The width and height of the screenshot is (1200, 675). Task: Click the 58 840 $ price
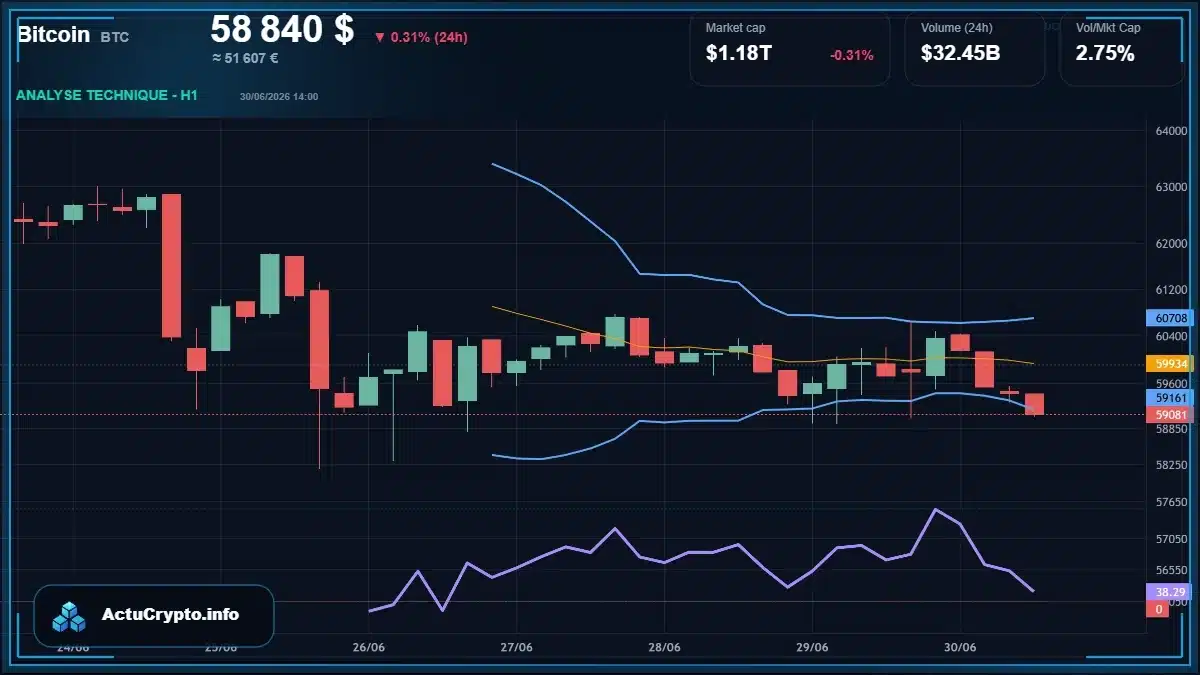click(282, 30)
